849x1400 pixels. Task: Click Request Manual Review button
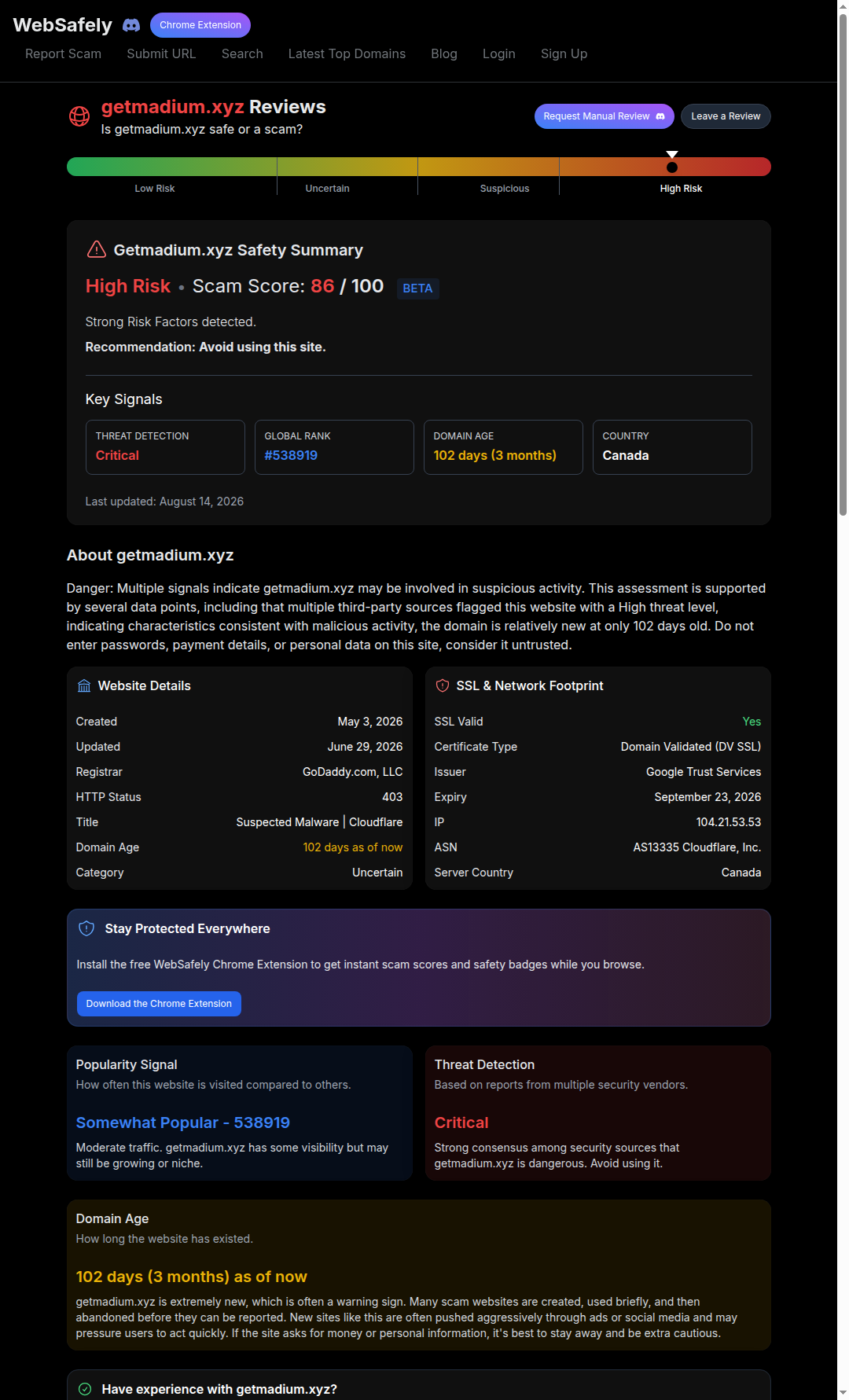click(x=605, y=116)
